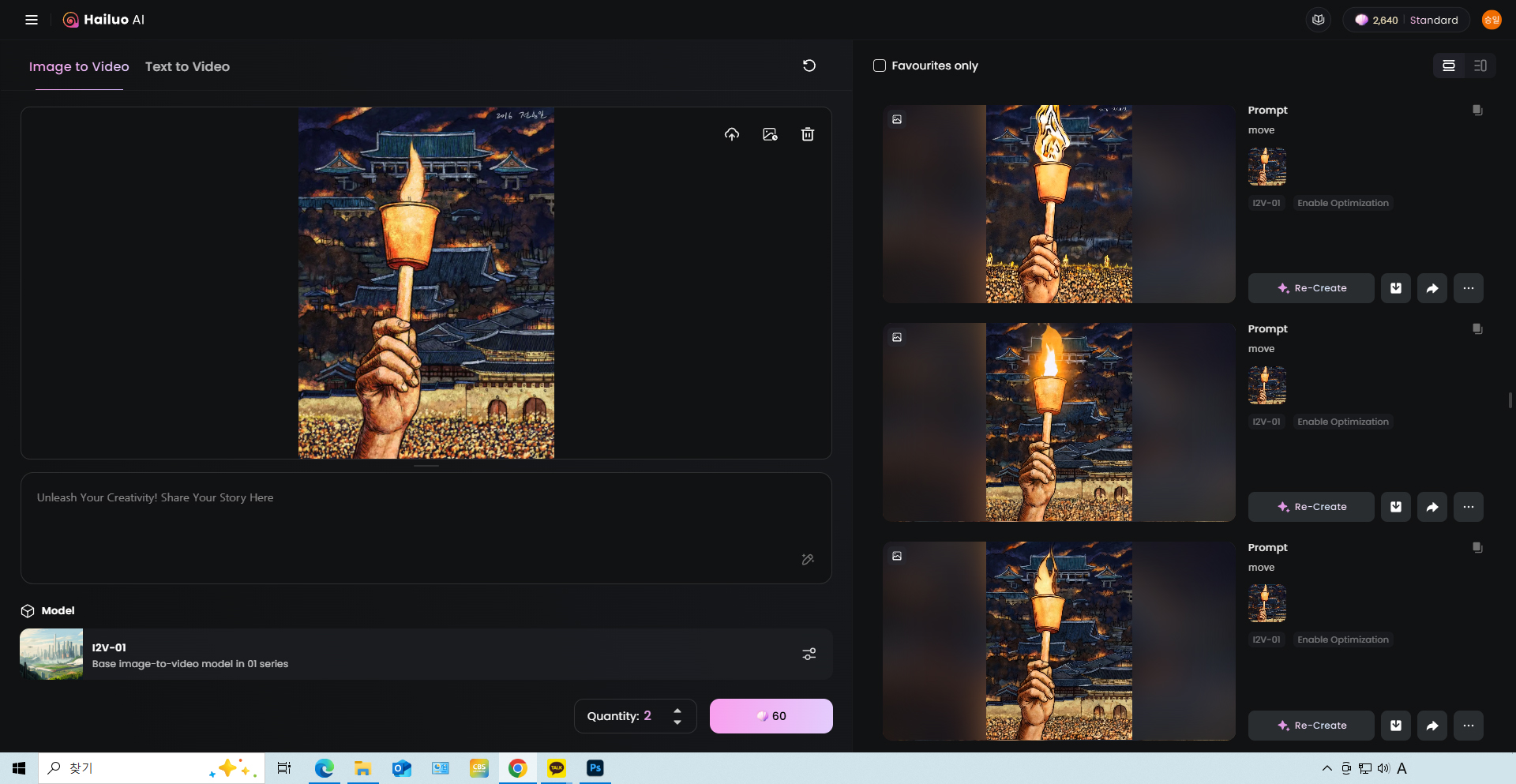Open Microsoft Edge from the taskbar
The image size is (1516, 784).
[325, 768]
